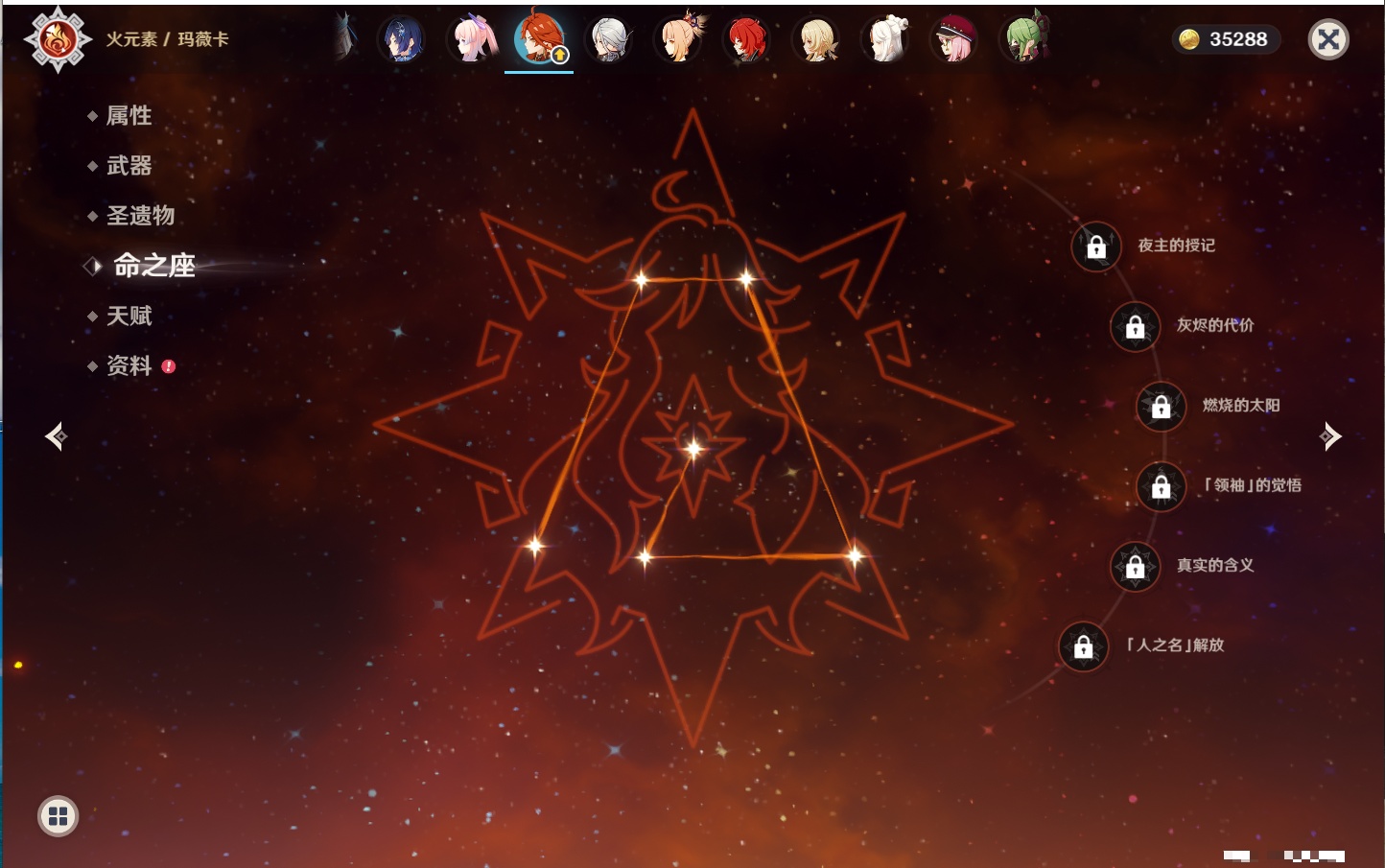Click the lock icon for 真实的含义
The height and width of the screenshot is (868, 1385).
1136,567
